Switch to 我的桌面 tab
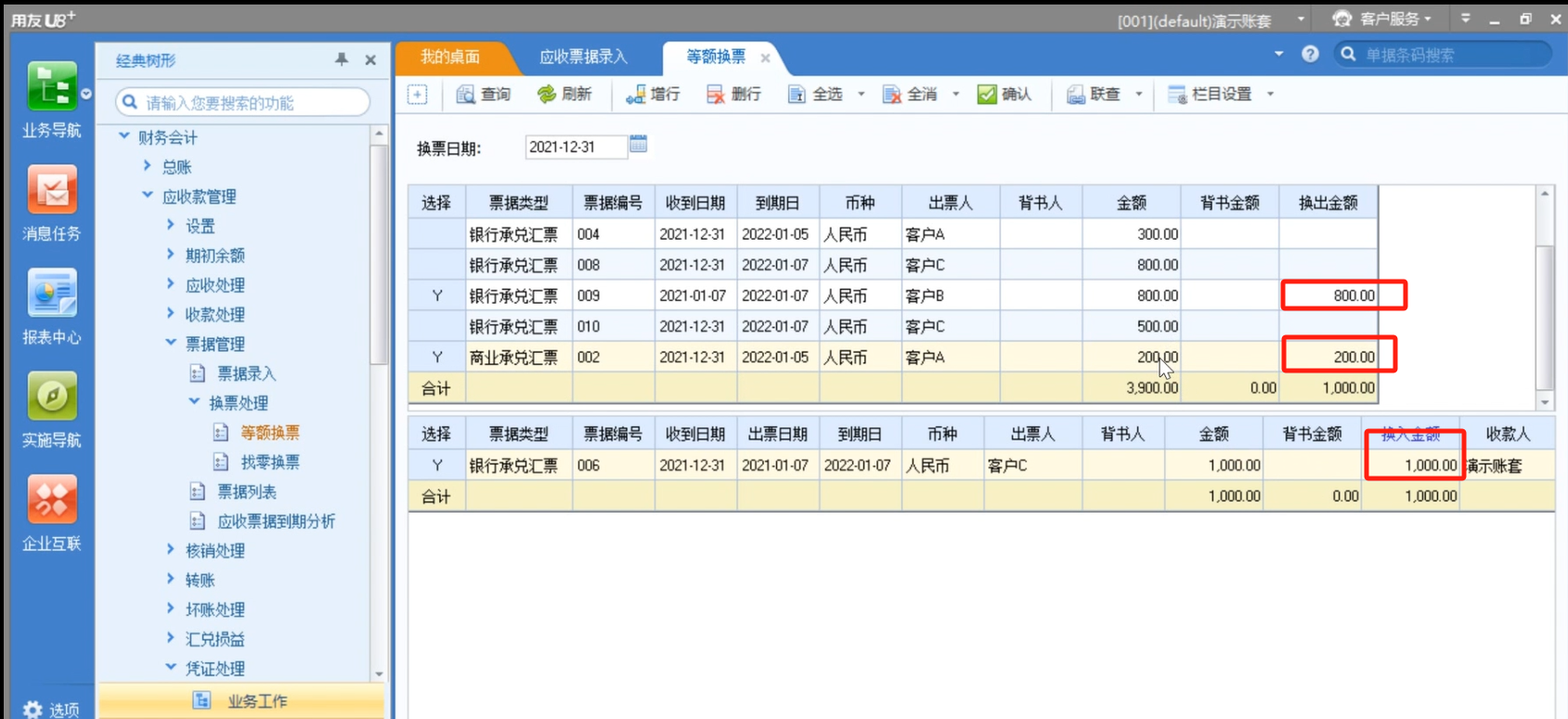 [x=450, y=57]
